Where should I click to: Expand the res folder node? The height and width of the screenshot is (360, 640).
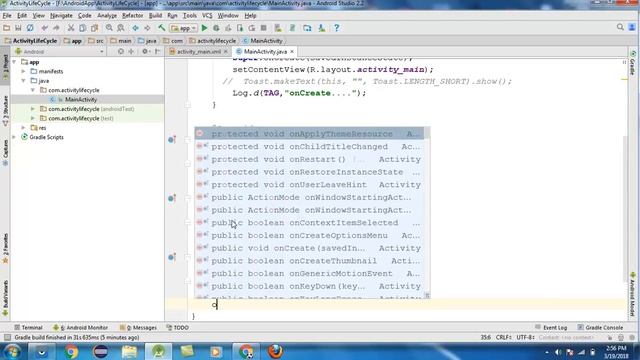[x=24, y=128]
